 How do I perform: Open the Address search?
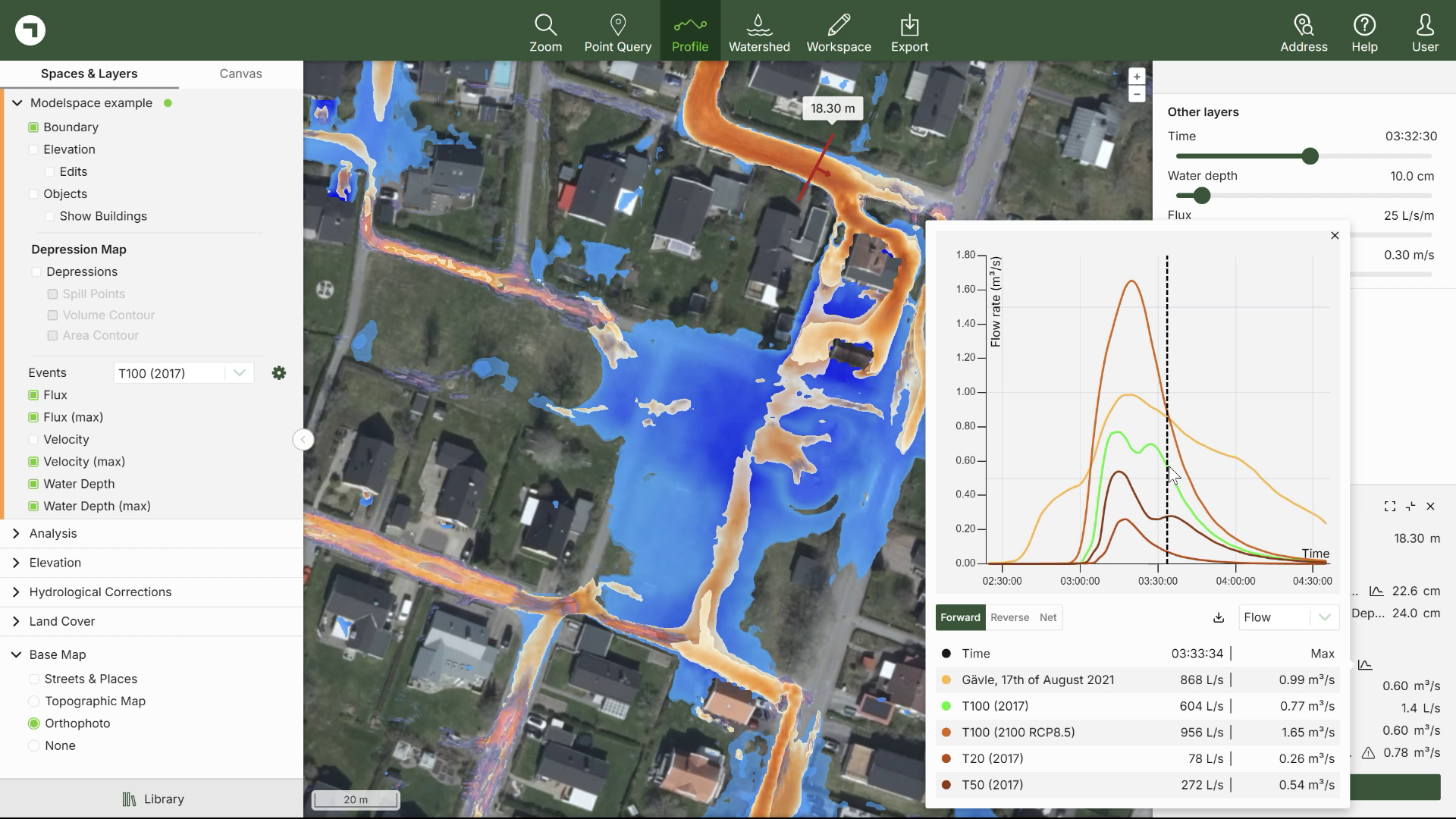(x=1304, y=31)
